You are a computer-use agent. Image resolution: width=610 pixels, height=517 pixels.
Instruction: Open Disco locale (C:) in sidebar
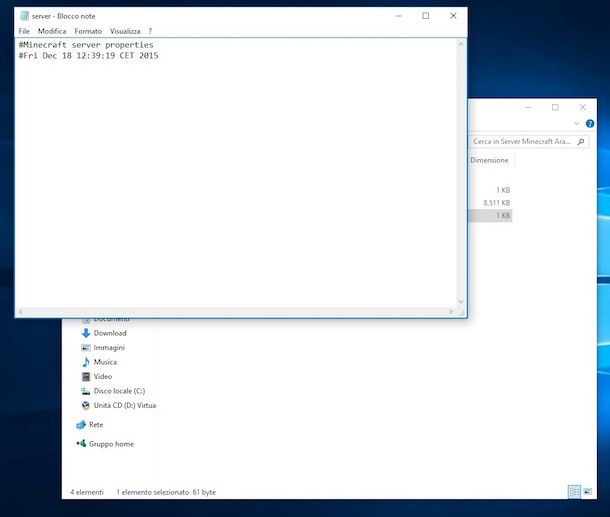pyautogui.click(x=119, y=391)
